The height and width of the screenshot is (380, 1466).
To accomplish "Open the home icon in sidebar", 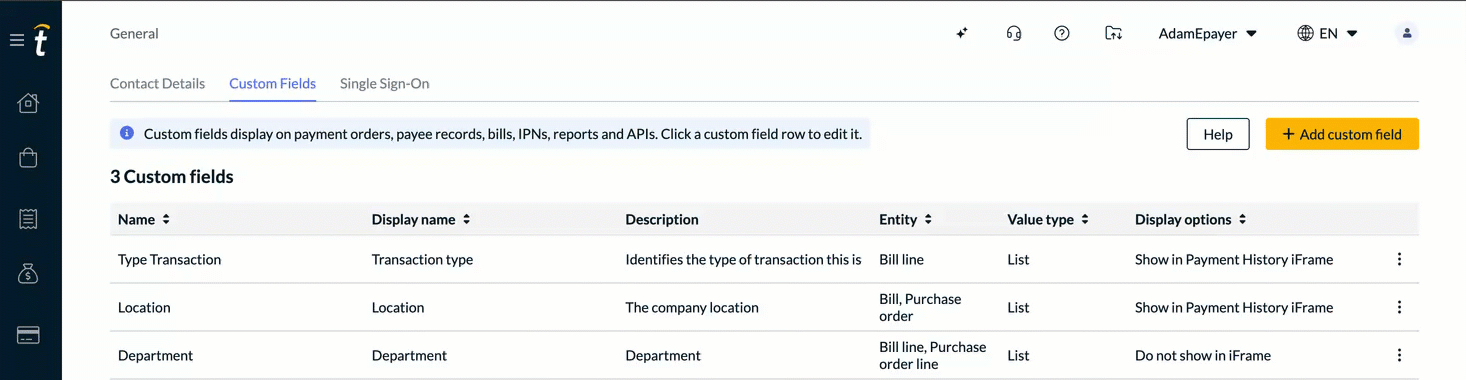I will 28,103.
